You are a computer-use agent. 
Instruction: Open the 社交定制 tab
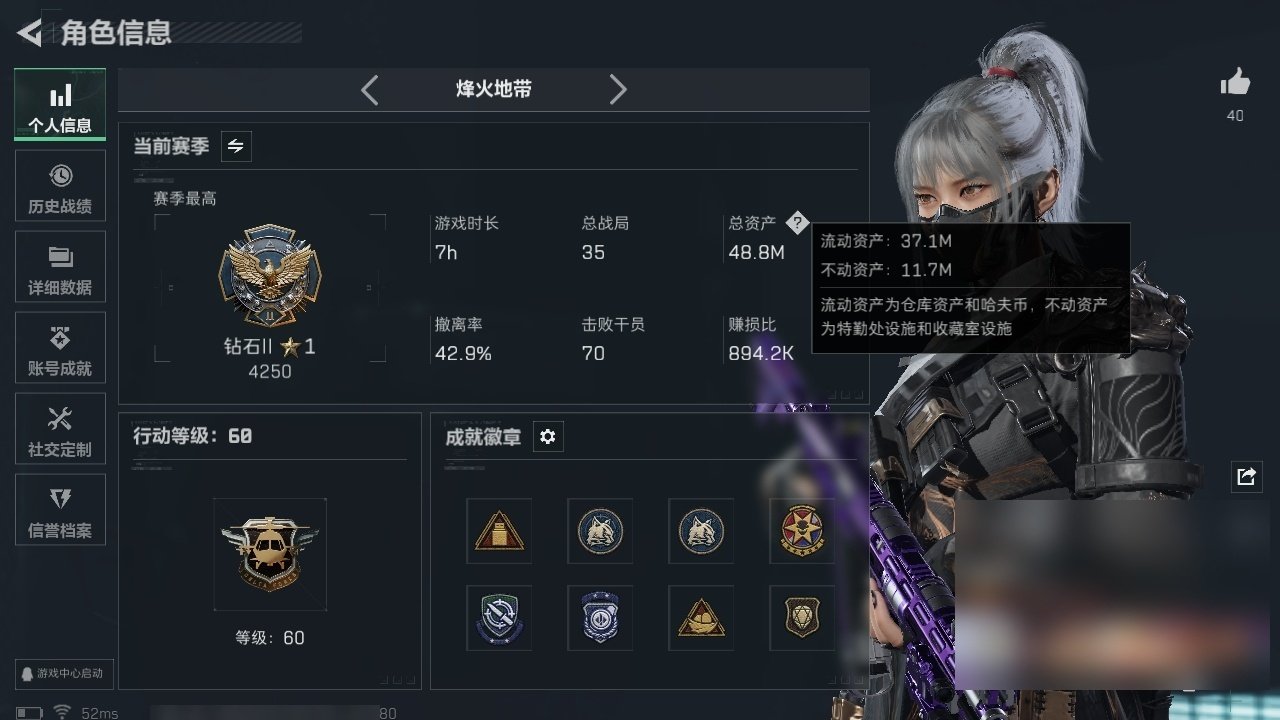(x=60, y=429)
